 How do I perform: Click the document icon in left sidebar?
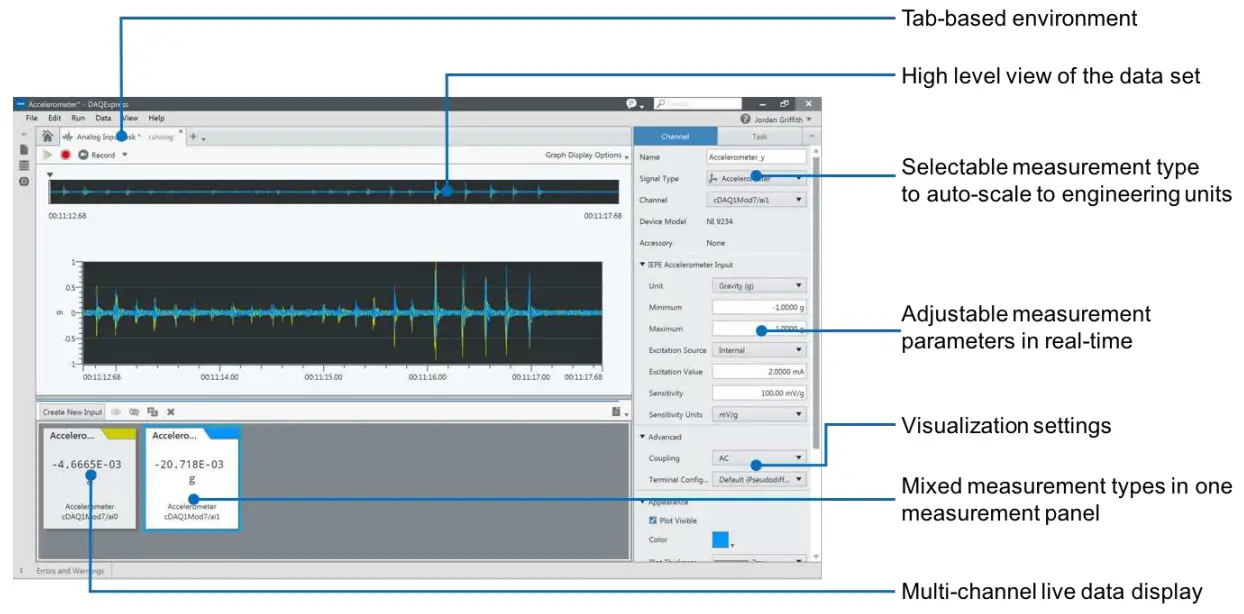[x=22, y=147]
